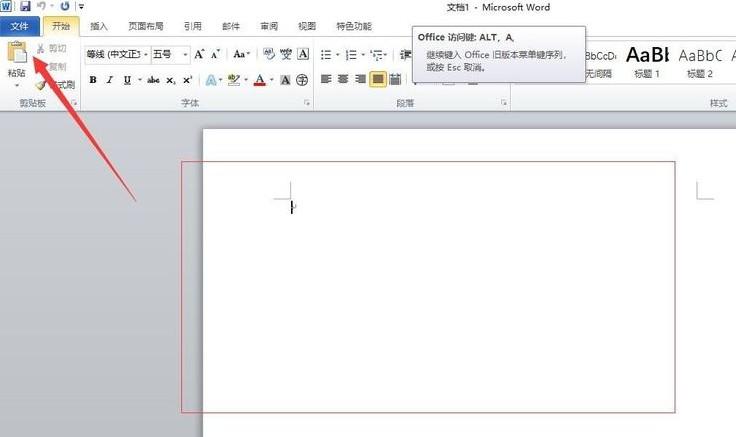
Task: Toggle Underline formatting
Action: pyautogui.click(x=127, y=80)
